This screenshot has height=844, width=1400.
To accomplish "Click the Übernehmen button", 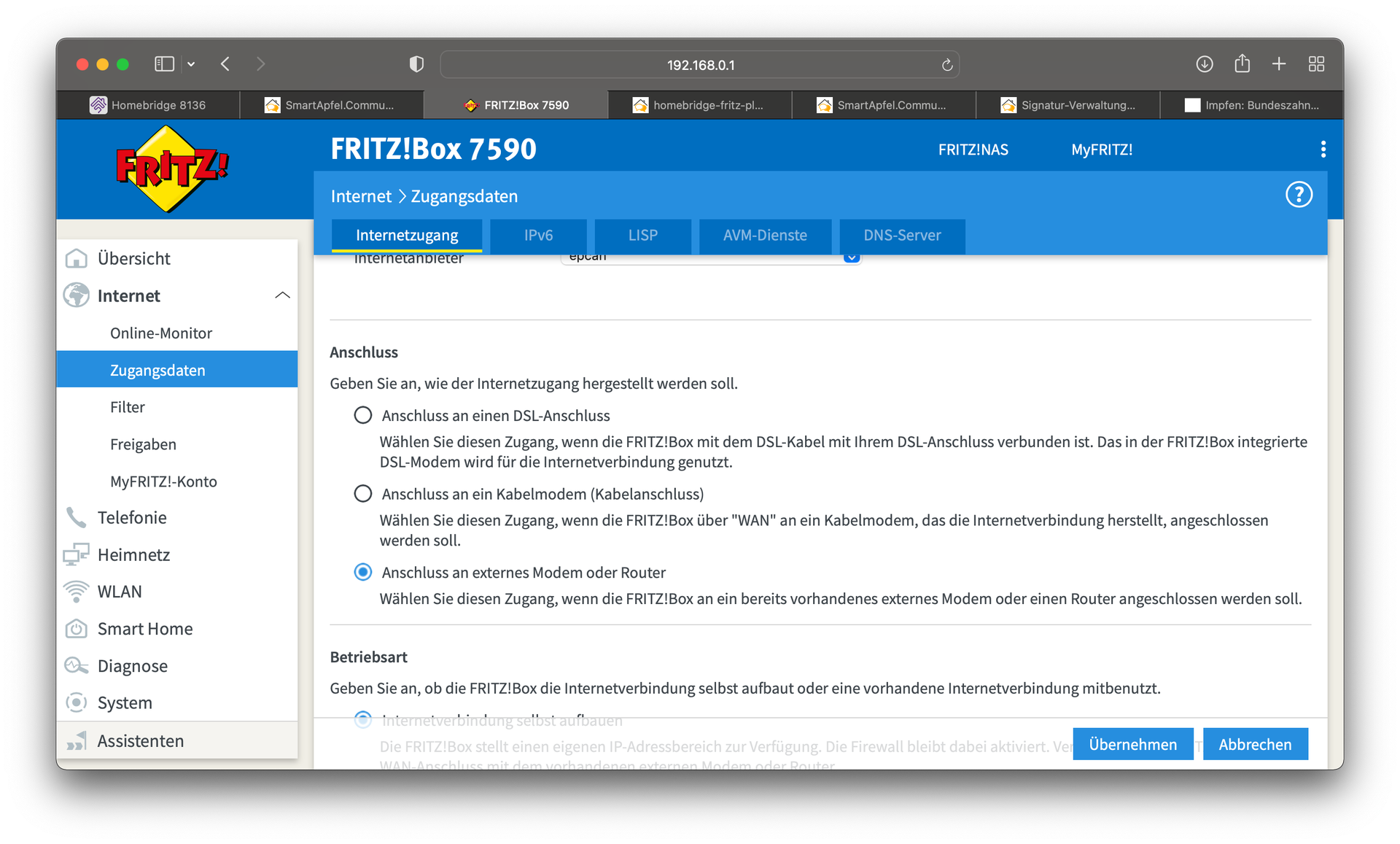I will coord(1132,744).
